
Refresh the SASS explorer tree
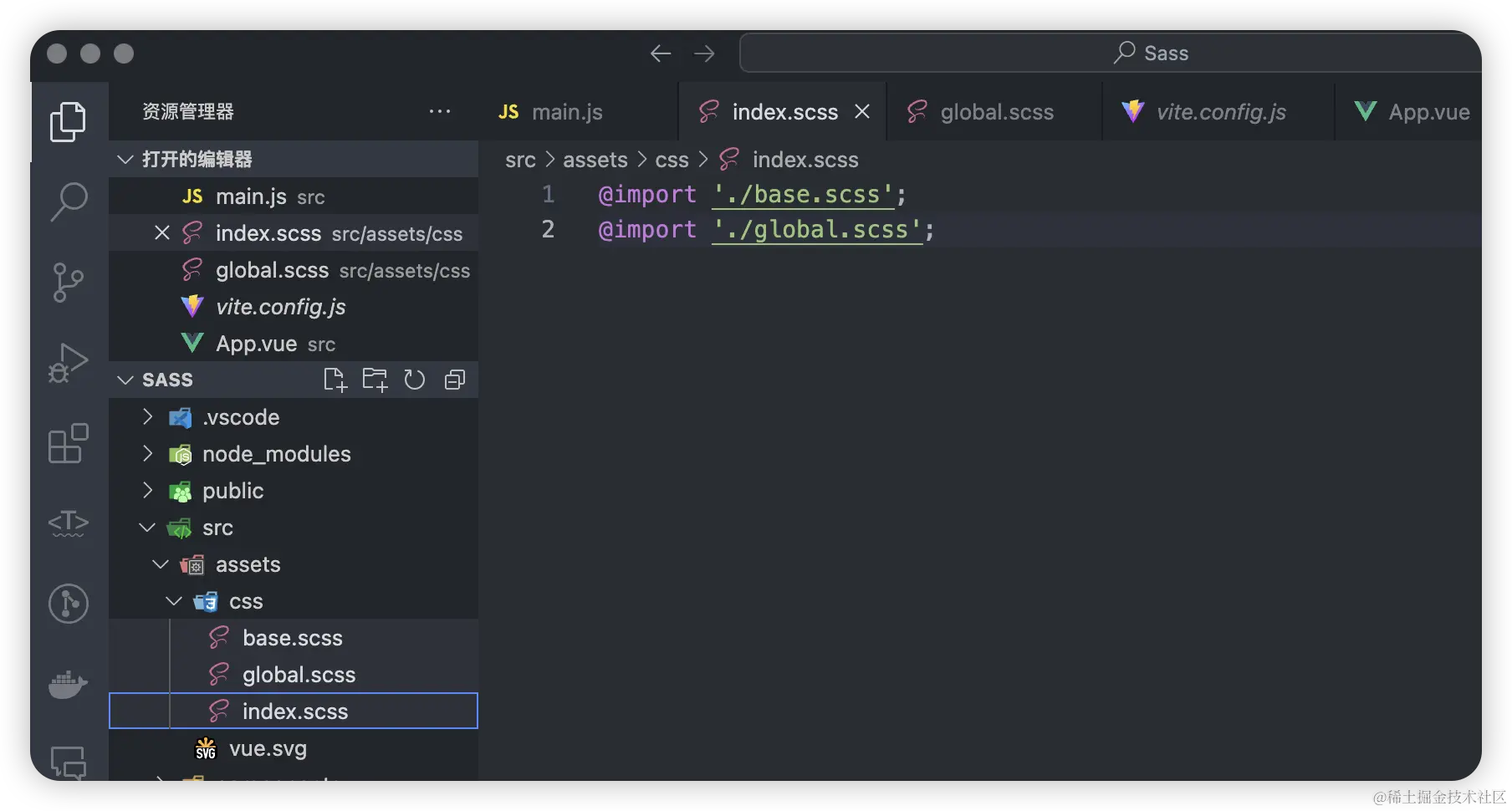tap(415, 380)
